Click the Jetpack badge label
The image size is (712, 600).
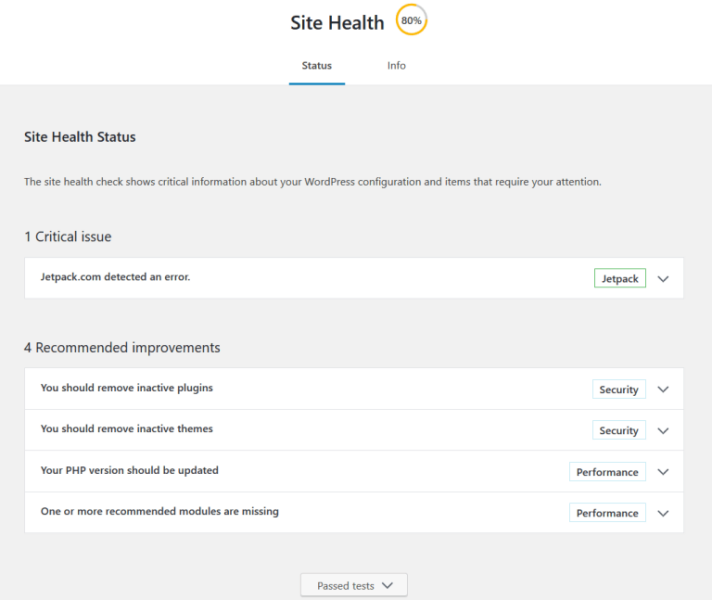tap(620, 278)
